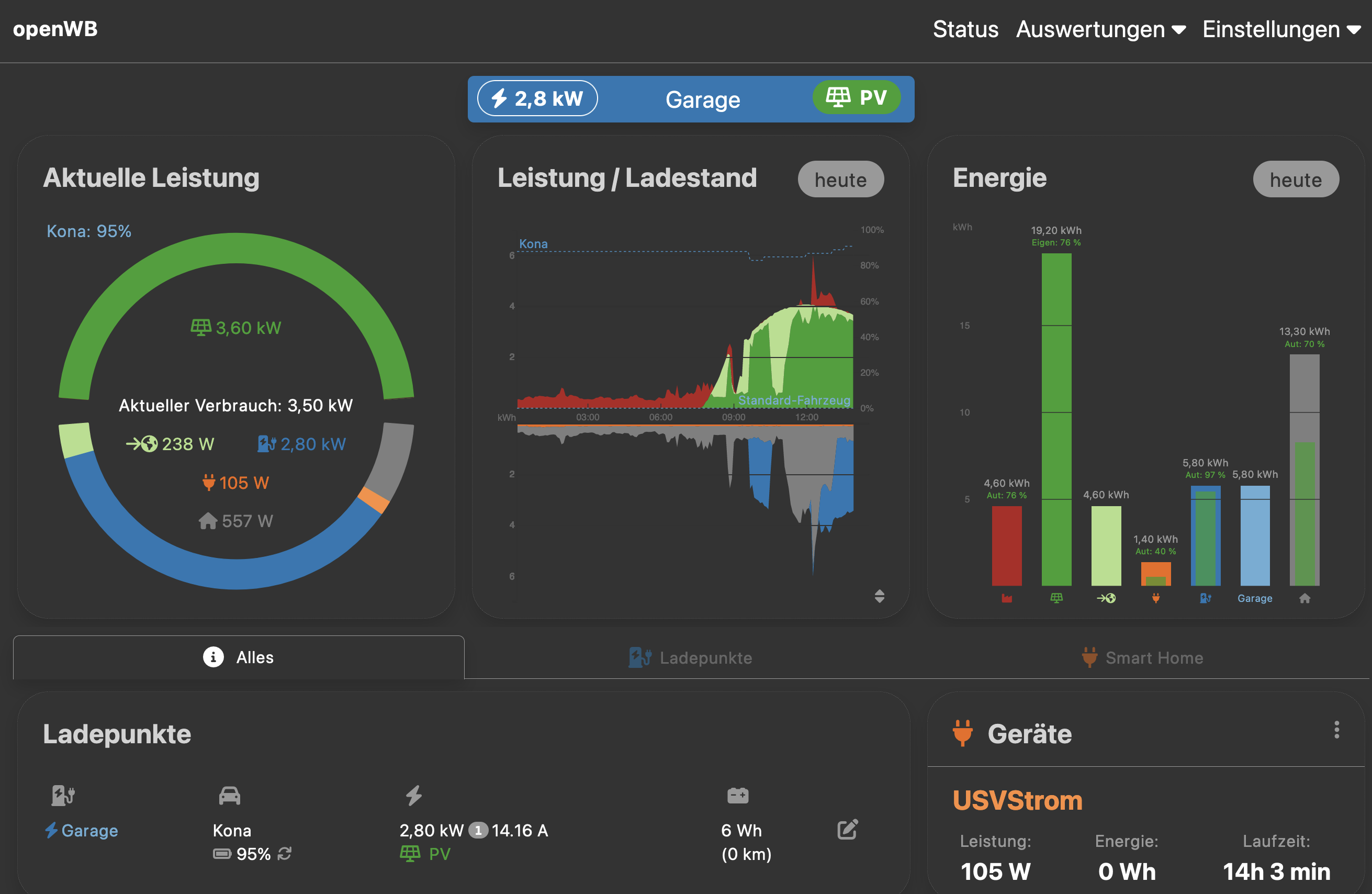Click the edit icon next to 6 Wh
The height and width of the screenshot is (894, 1372).
click(847, 830)
